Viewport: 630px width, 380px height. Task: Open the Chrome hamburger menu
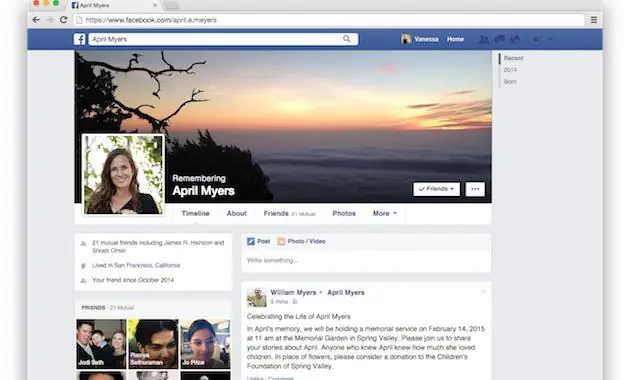pos(594,20)
